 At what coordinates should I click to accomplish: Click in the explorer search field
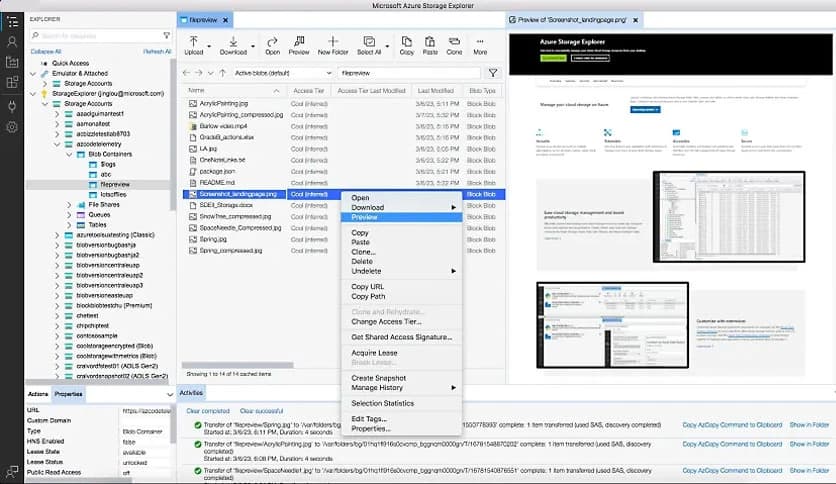coord(101,36)
